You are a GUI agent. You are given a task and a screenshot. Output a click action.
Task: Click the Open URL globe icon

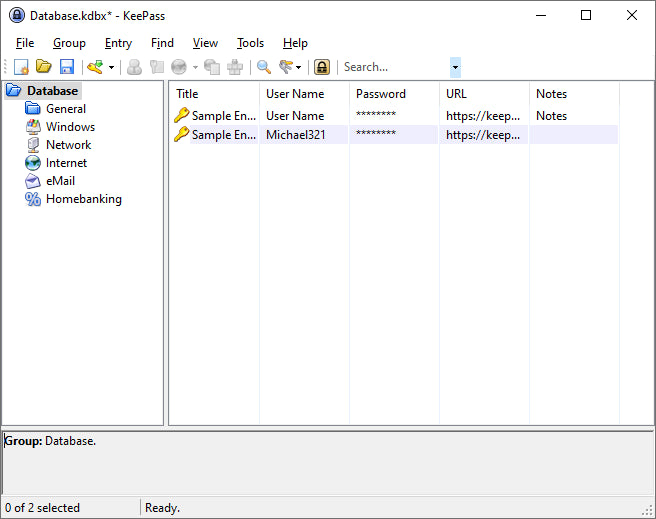click(179, 67)
